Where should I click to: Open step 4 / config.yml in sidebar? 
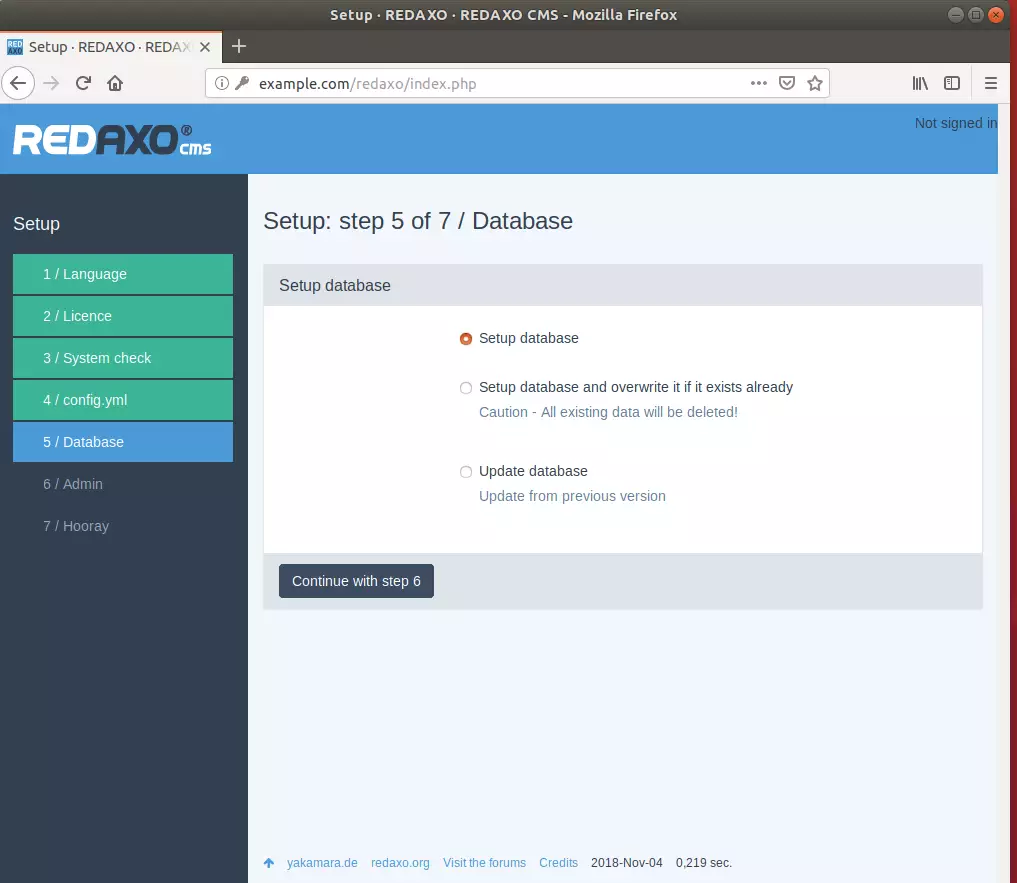point(123,400)
